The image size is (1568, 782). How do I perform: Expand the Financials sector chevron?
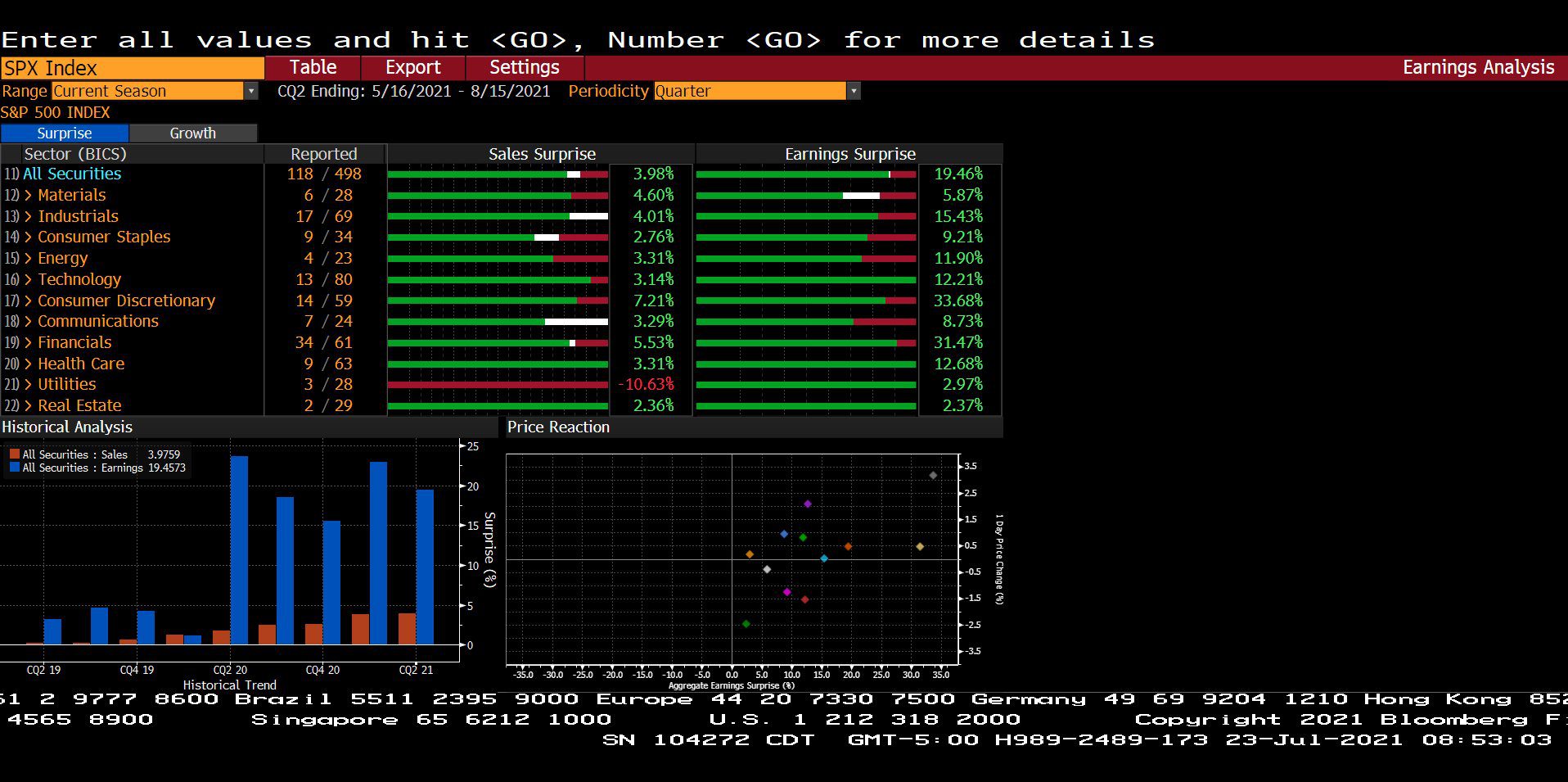click(x=29, y=342)
